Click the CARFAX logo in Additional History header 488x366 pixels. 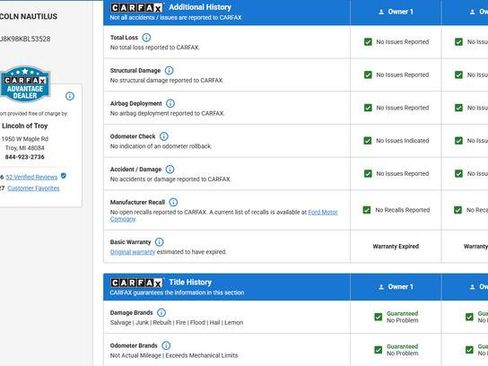pos(137,7)
